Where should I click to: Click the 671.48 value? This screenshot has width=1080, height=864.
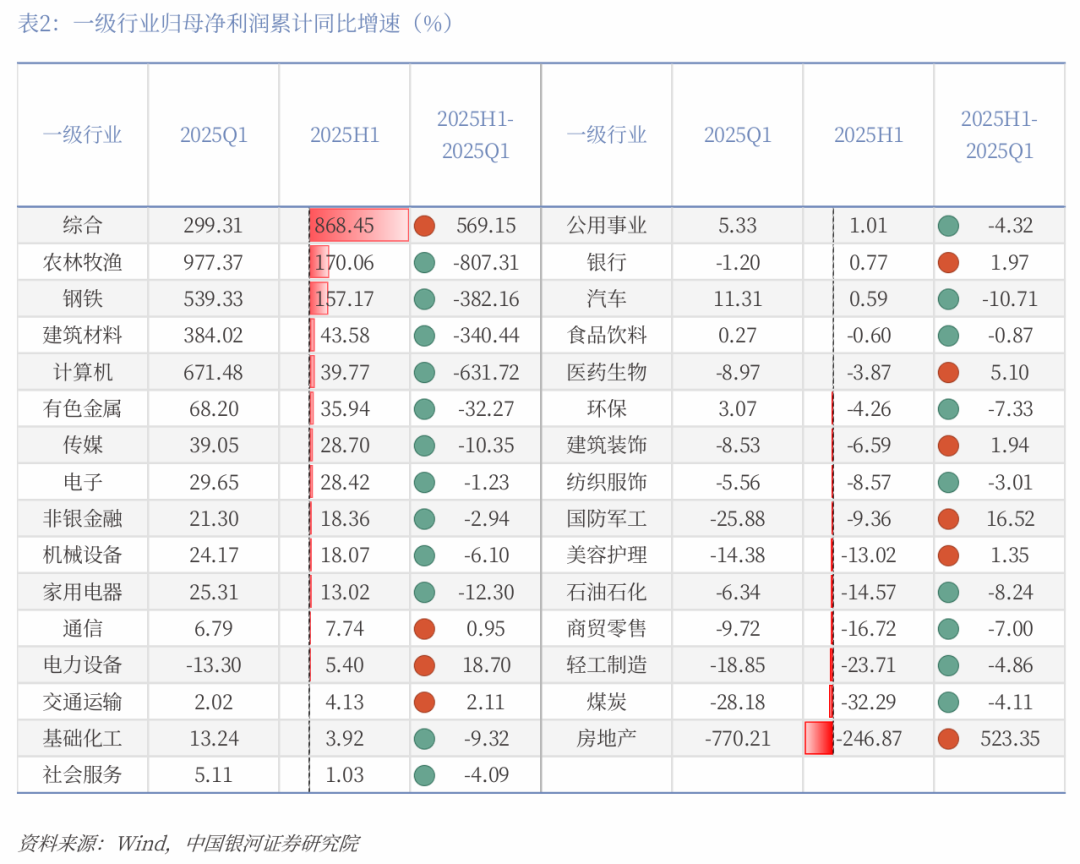(214, 372)
